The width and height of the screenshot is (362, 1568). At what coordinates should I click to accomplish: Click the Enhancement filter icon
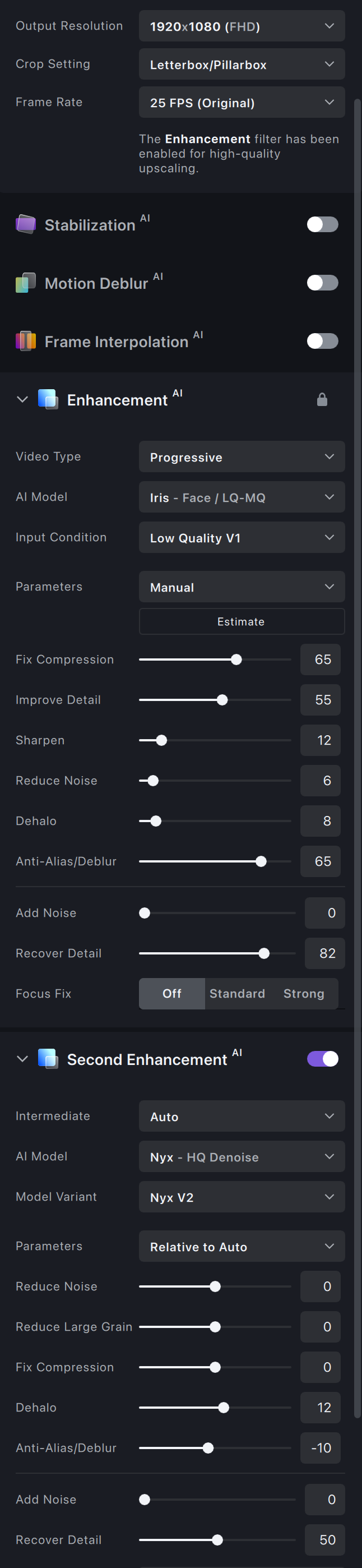(x=48, y=399)
